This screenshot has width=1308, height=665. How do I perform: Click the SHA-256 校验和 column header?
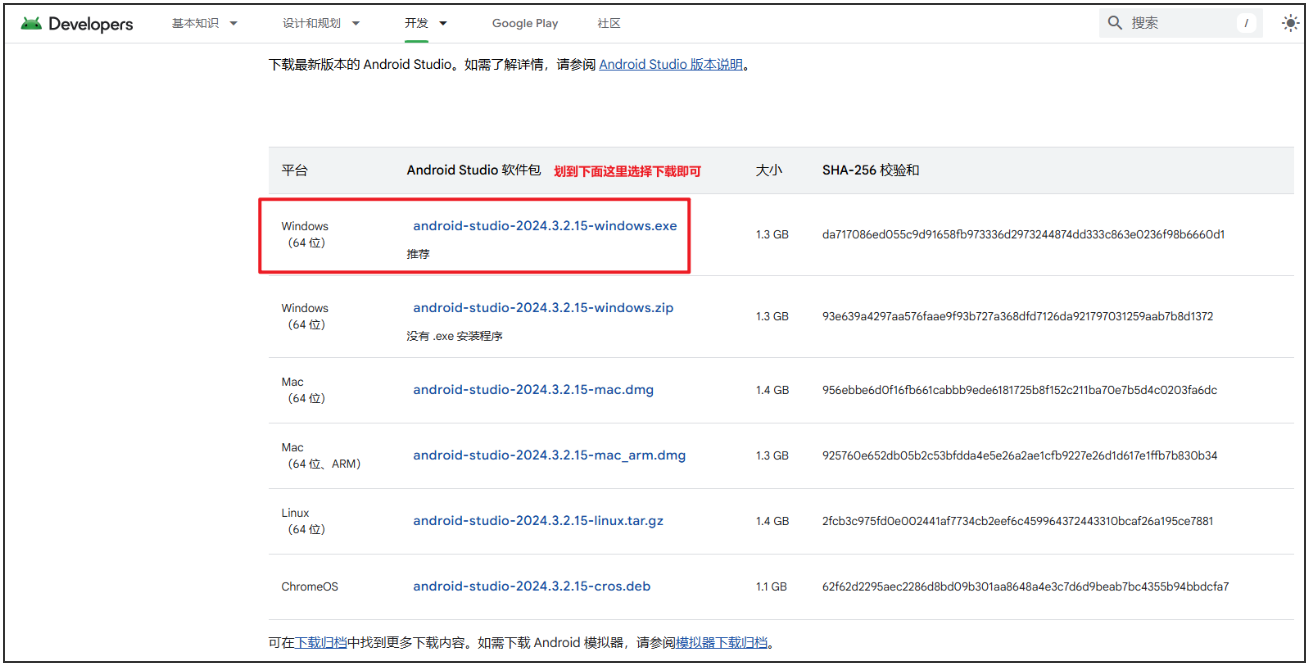[870, 171]
